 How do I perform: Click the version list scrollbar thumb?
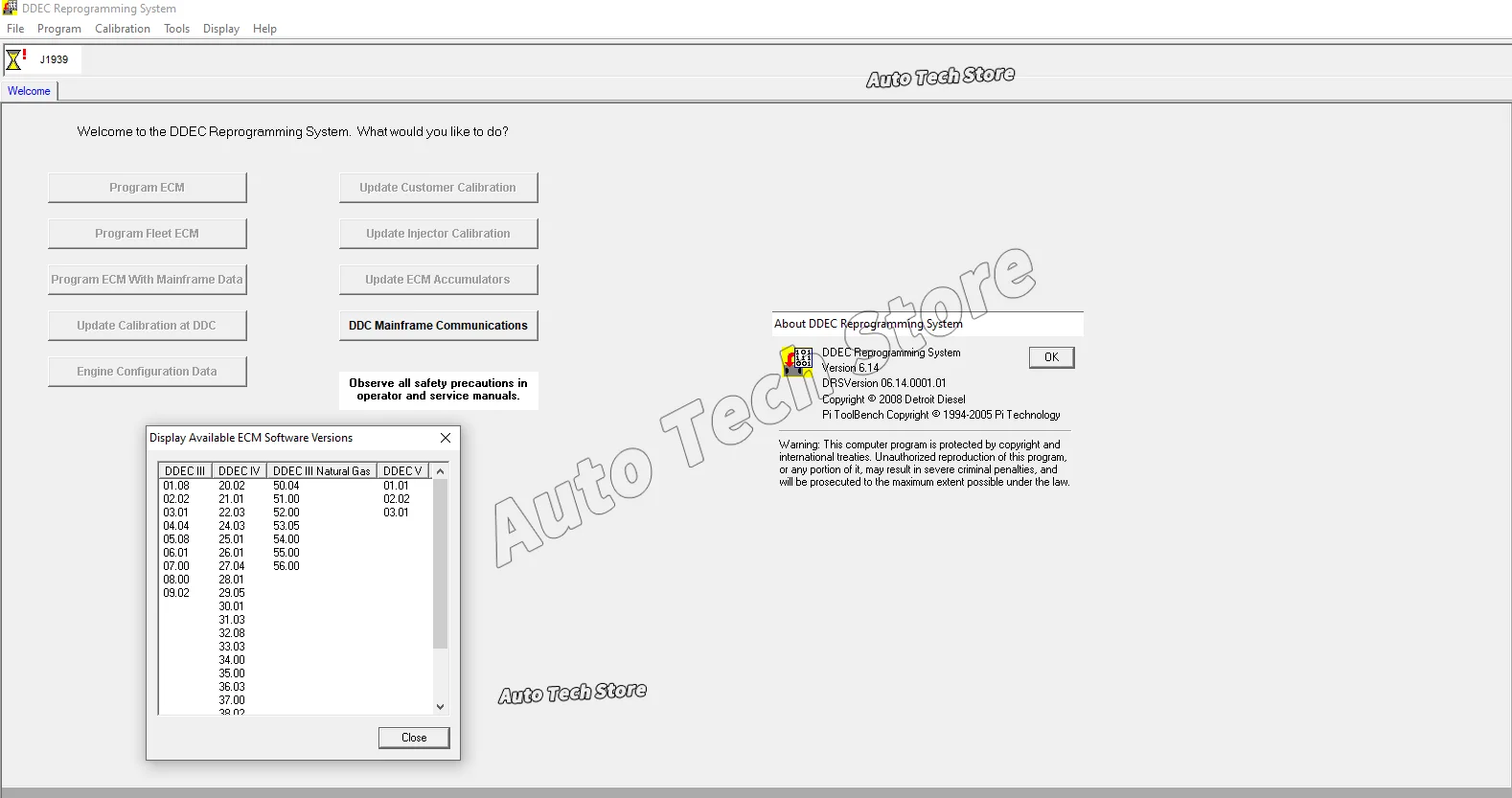440,563
